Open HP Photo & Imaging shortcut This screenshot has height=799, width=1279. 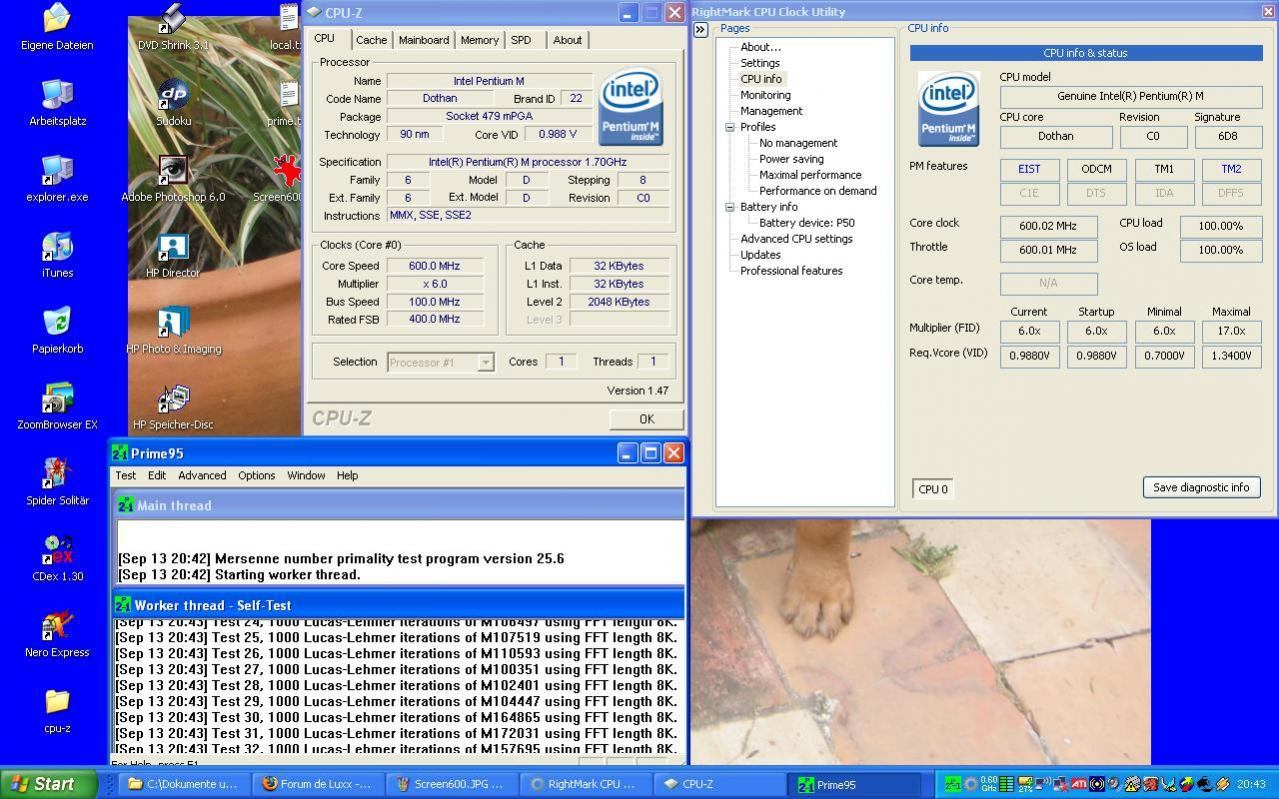(173, 330)
